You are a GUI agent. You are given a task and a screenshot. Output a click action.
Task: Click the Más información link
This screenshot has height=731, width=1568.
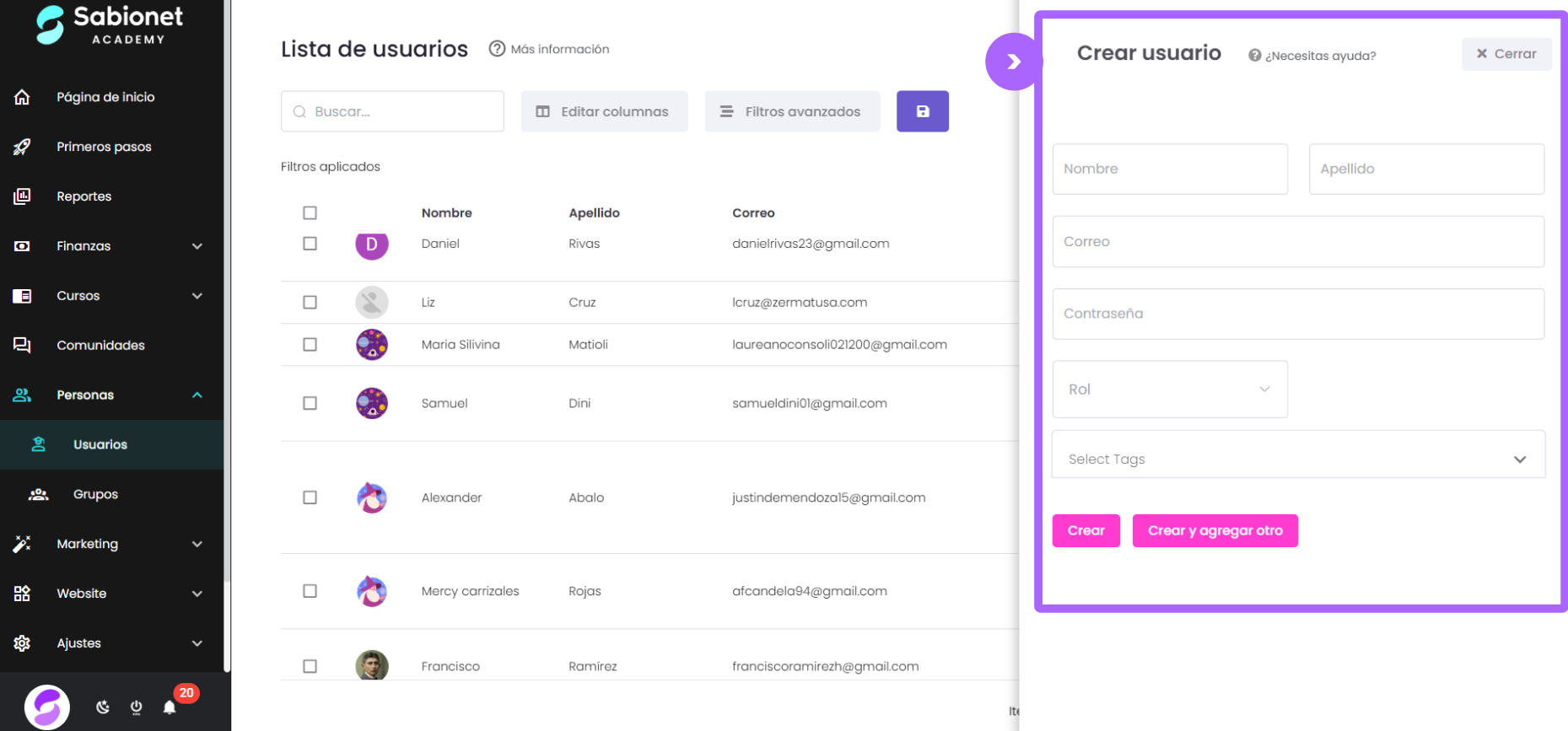560,49
